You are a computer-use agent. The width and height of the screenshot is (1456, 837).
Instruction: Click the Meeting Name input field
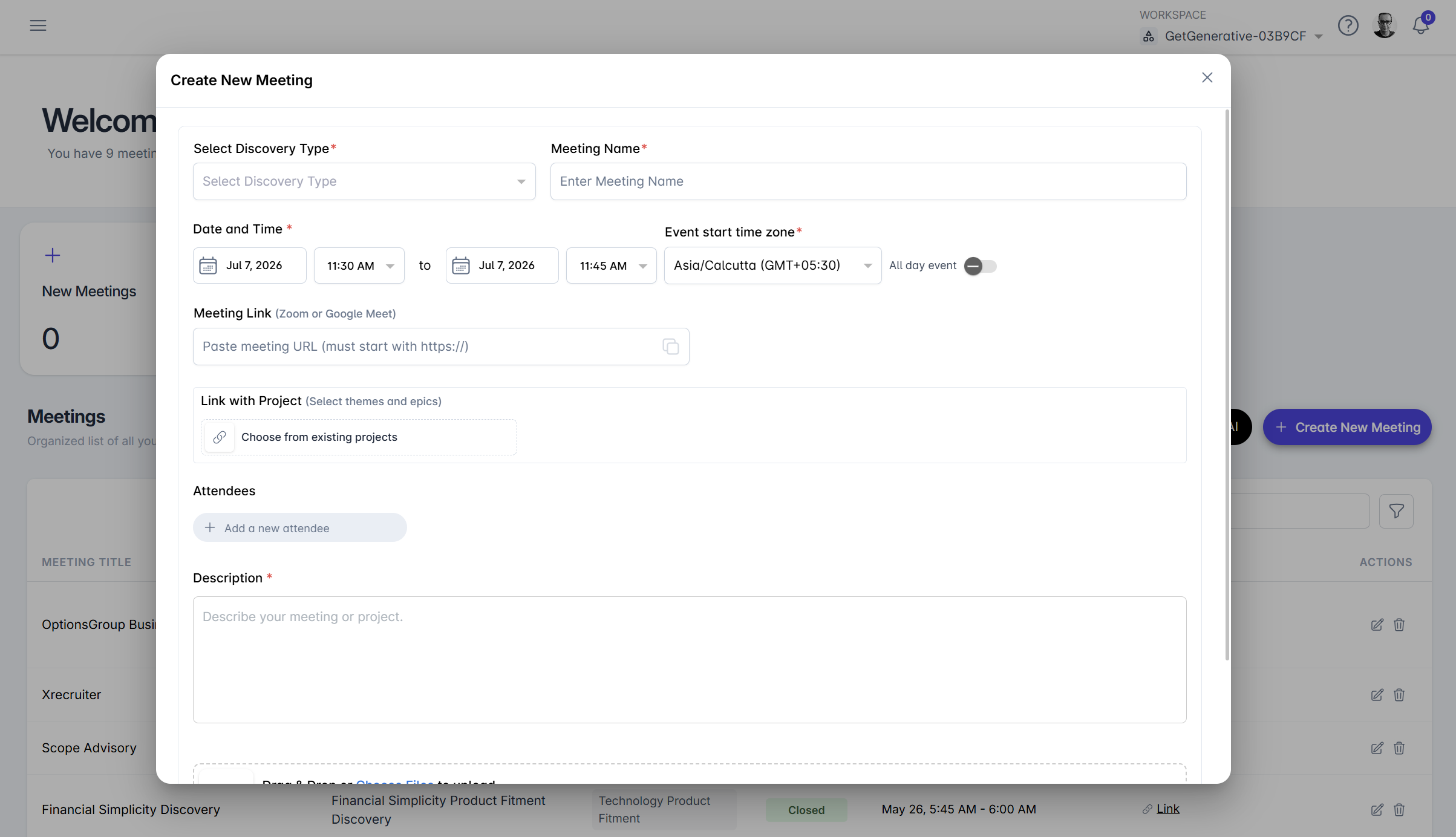[x=868, y=181]
